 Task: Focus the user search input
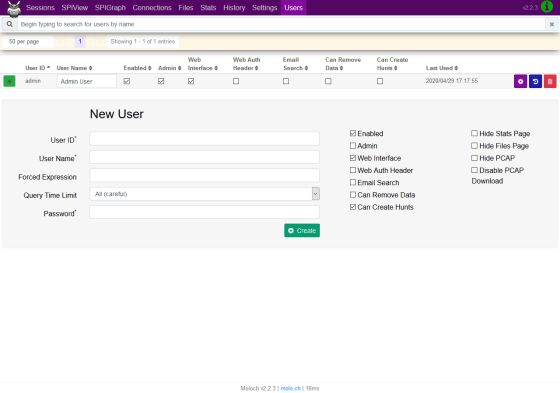(281, 24)
